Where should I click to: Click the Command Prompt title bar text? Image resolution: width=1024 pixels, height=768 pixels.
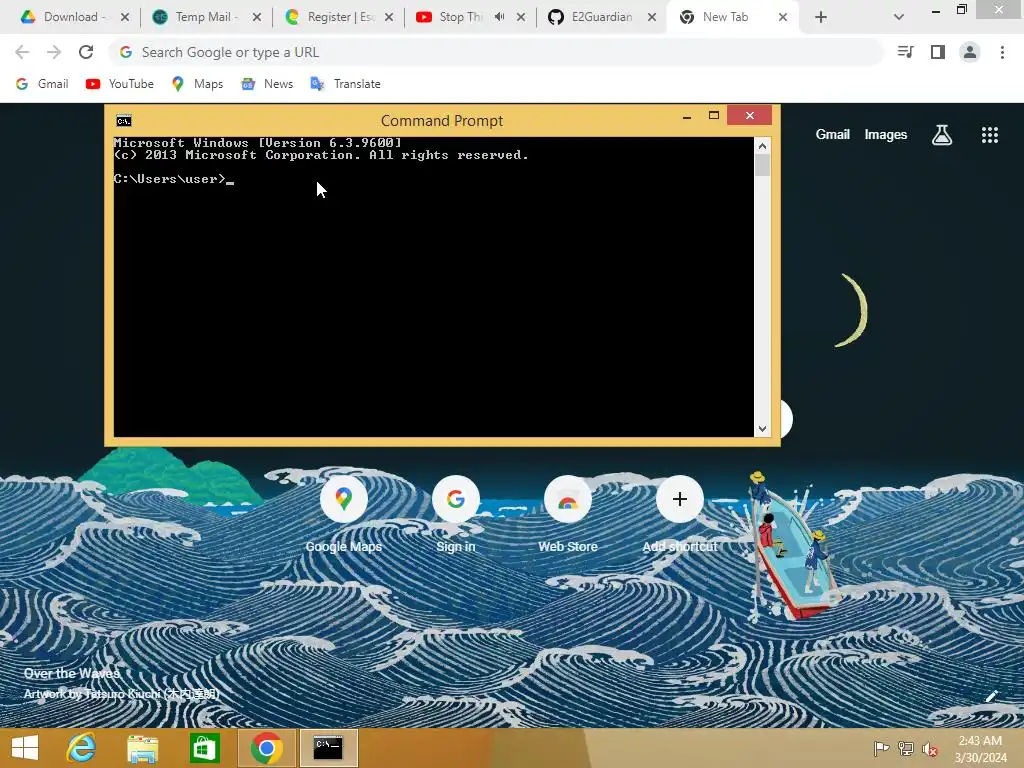tap(441, 121)
